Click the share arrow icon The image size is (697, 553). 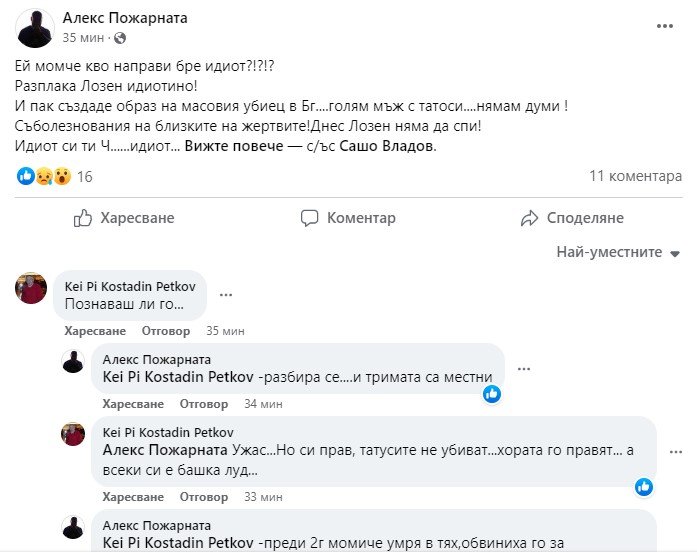[x=530, y=218]
